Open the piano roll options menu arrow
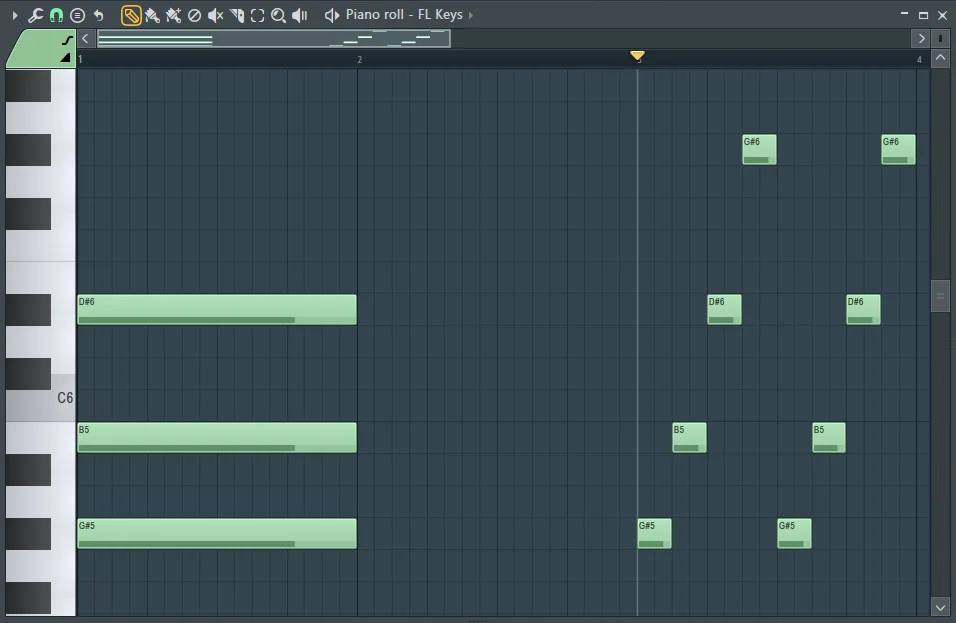 [15, 15]
